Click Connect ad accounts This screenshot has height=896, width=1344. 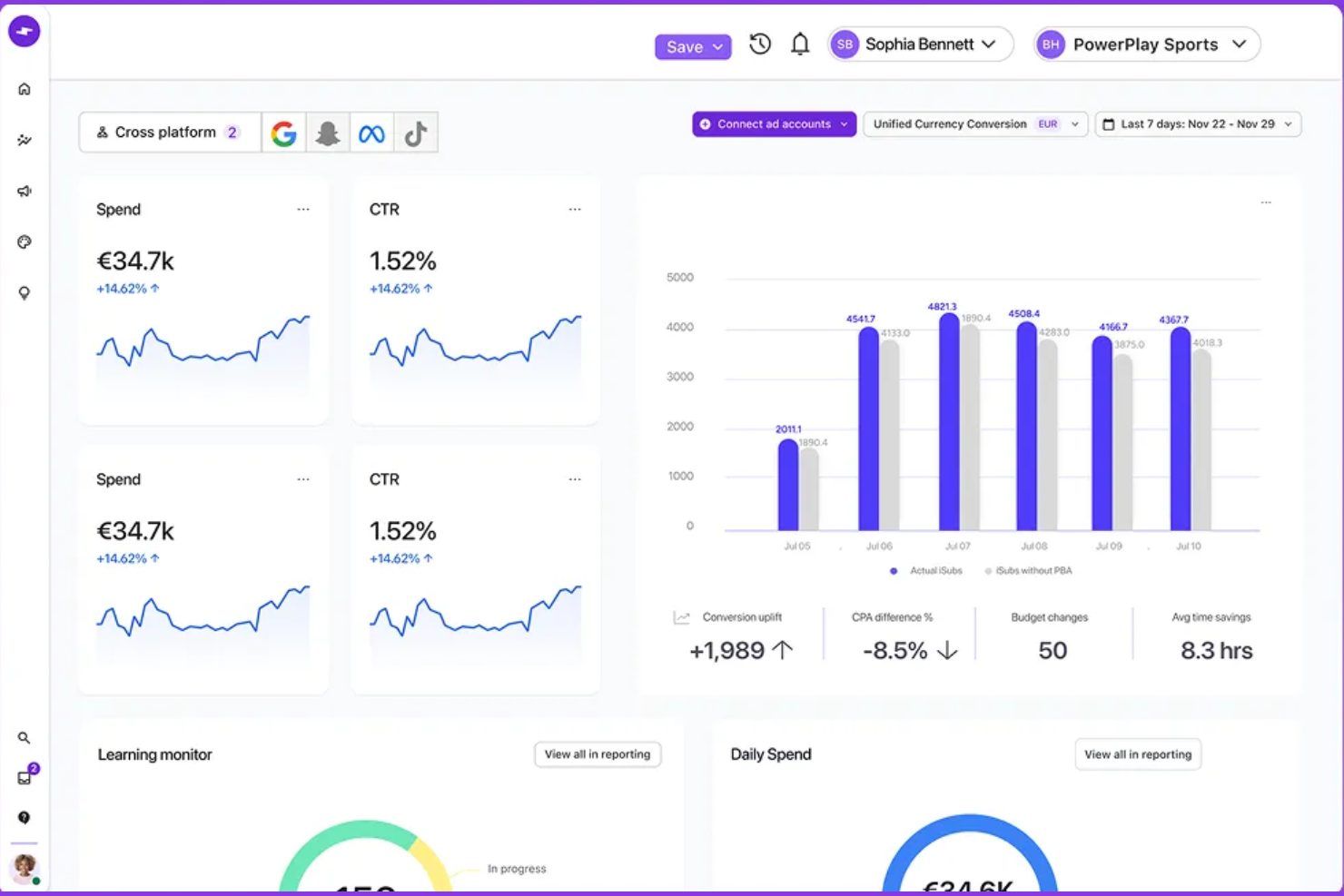point(773,123)
